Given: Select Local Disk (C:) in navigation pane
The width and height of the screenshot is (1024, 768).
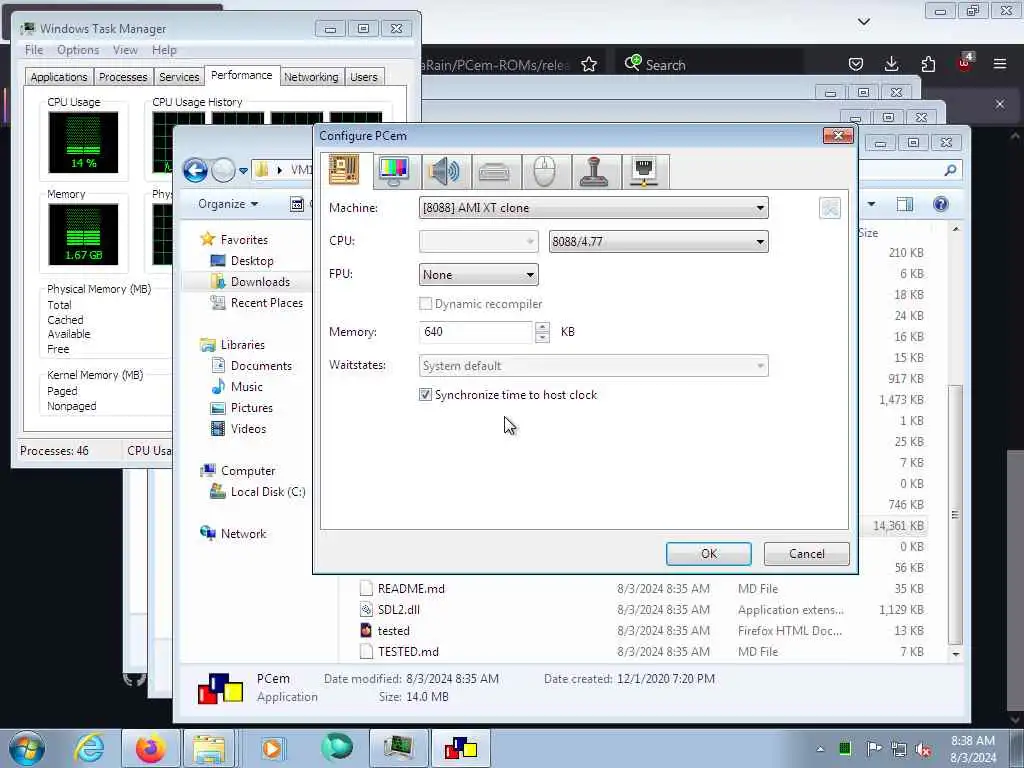Looking at the screenshot, I should tap(268, 492).
